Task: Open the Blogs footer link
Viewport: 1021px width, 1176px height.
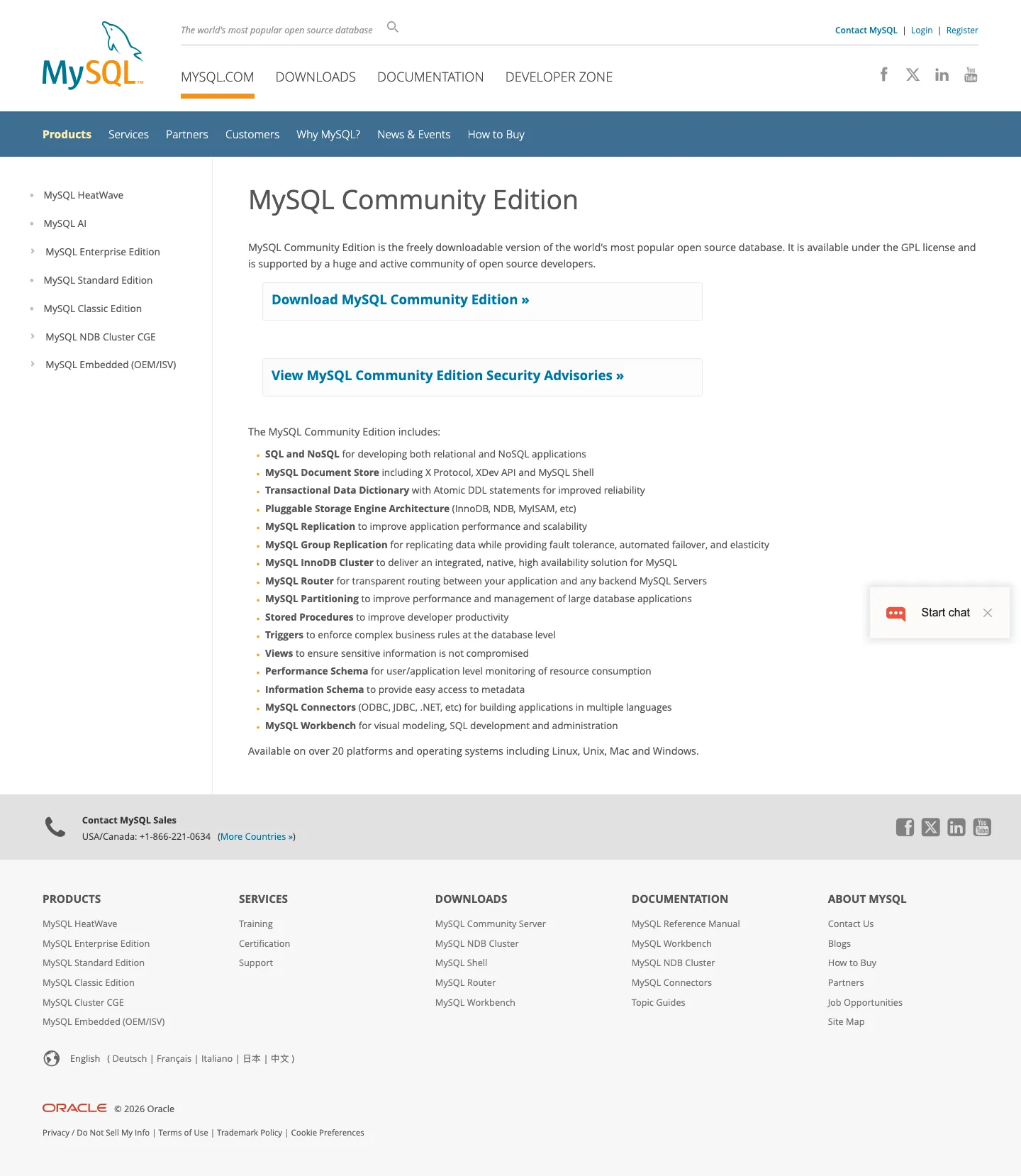Action: point(839,943)
